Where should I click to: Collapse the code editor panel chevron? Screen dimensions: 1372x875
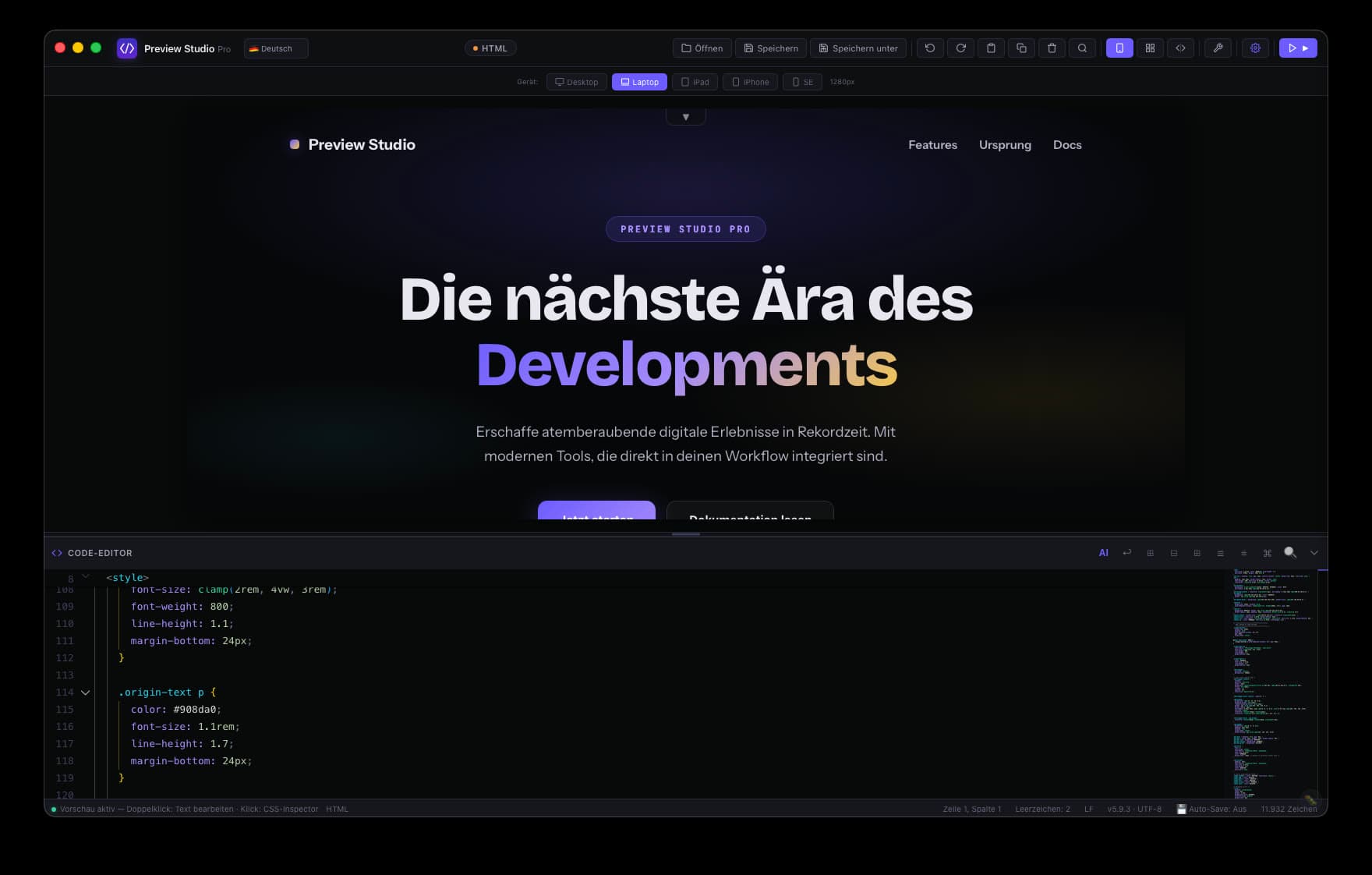(x=1314, y=553)
